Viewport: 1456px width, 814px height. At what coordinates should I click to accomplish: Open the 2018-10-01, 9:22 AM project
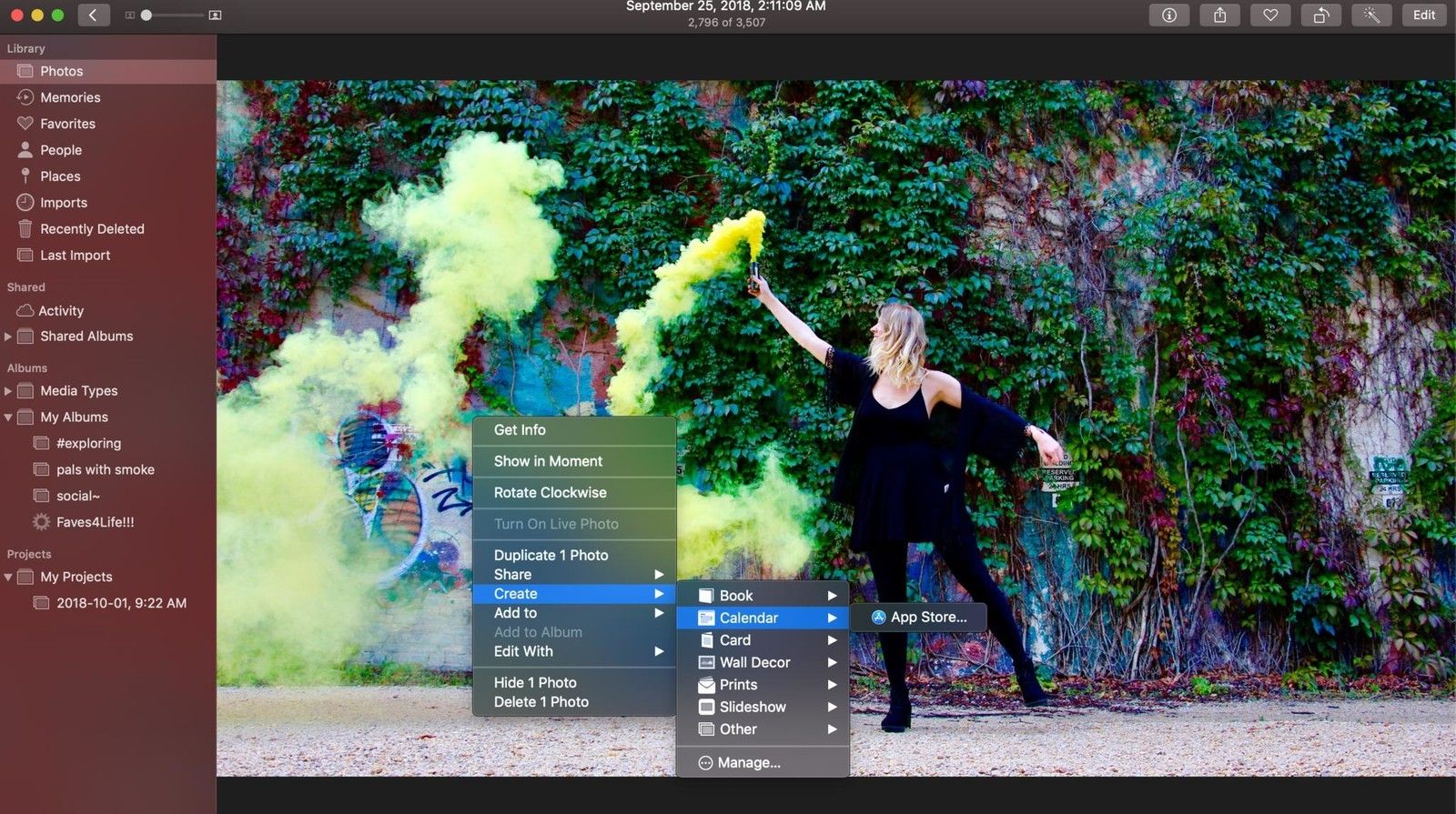[x=120, y=603]
